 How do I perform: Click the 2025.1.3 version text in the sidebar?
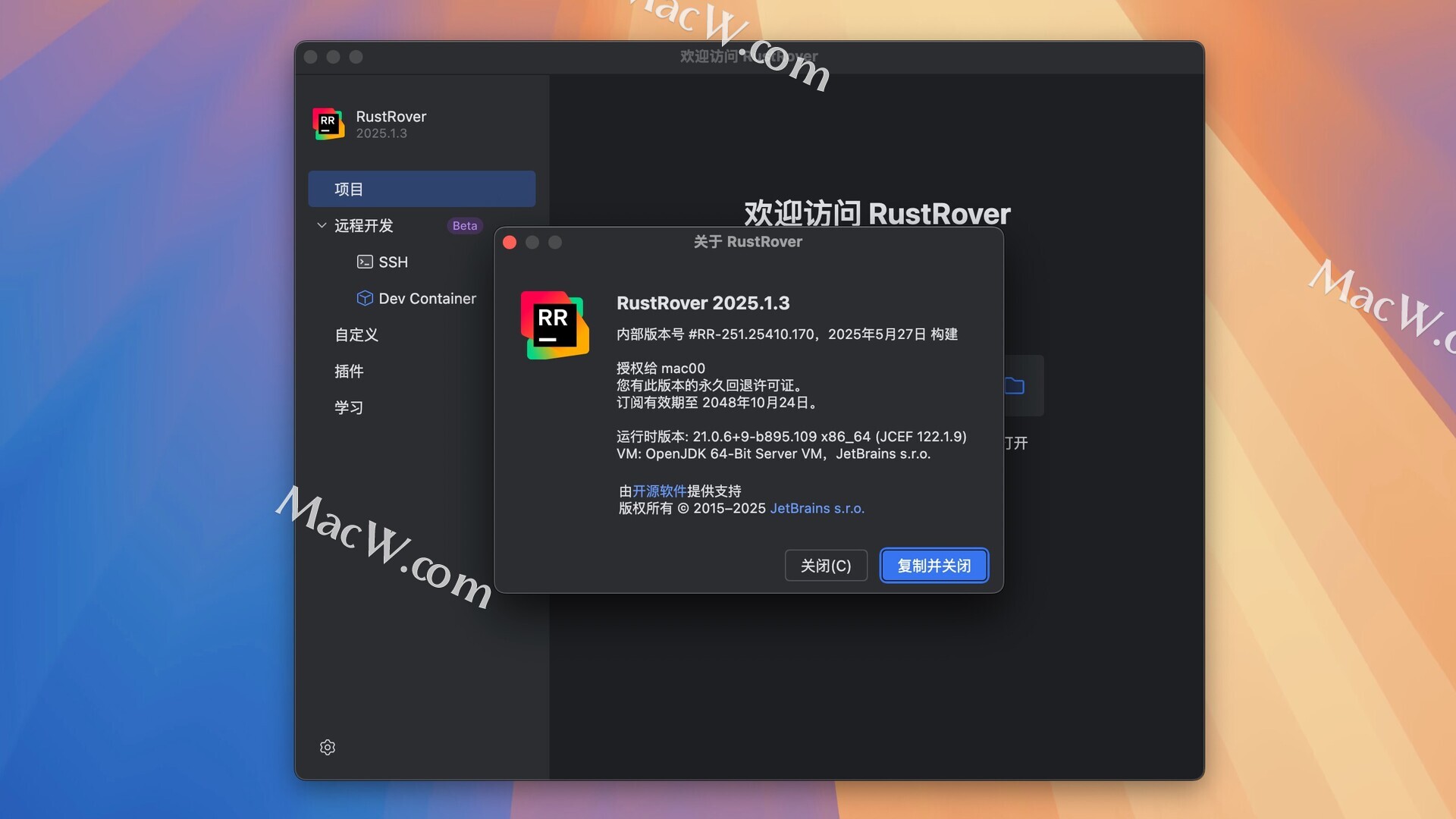coord(381,133)
